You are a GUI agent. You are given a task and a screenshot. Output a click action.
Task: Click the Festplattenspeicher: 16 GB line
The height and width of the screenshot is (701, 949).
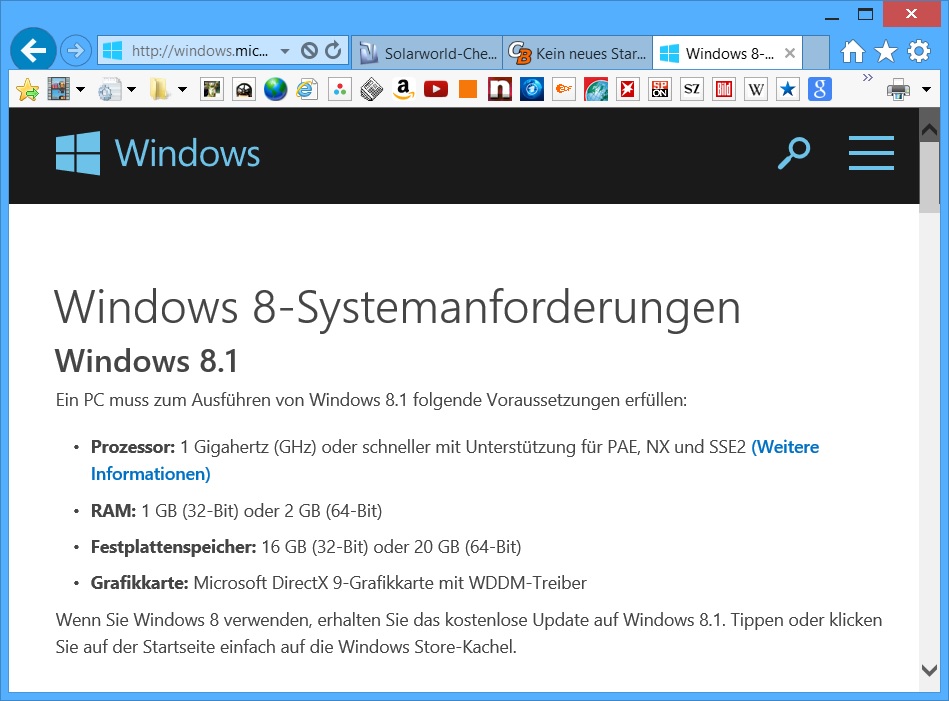306,547
